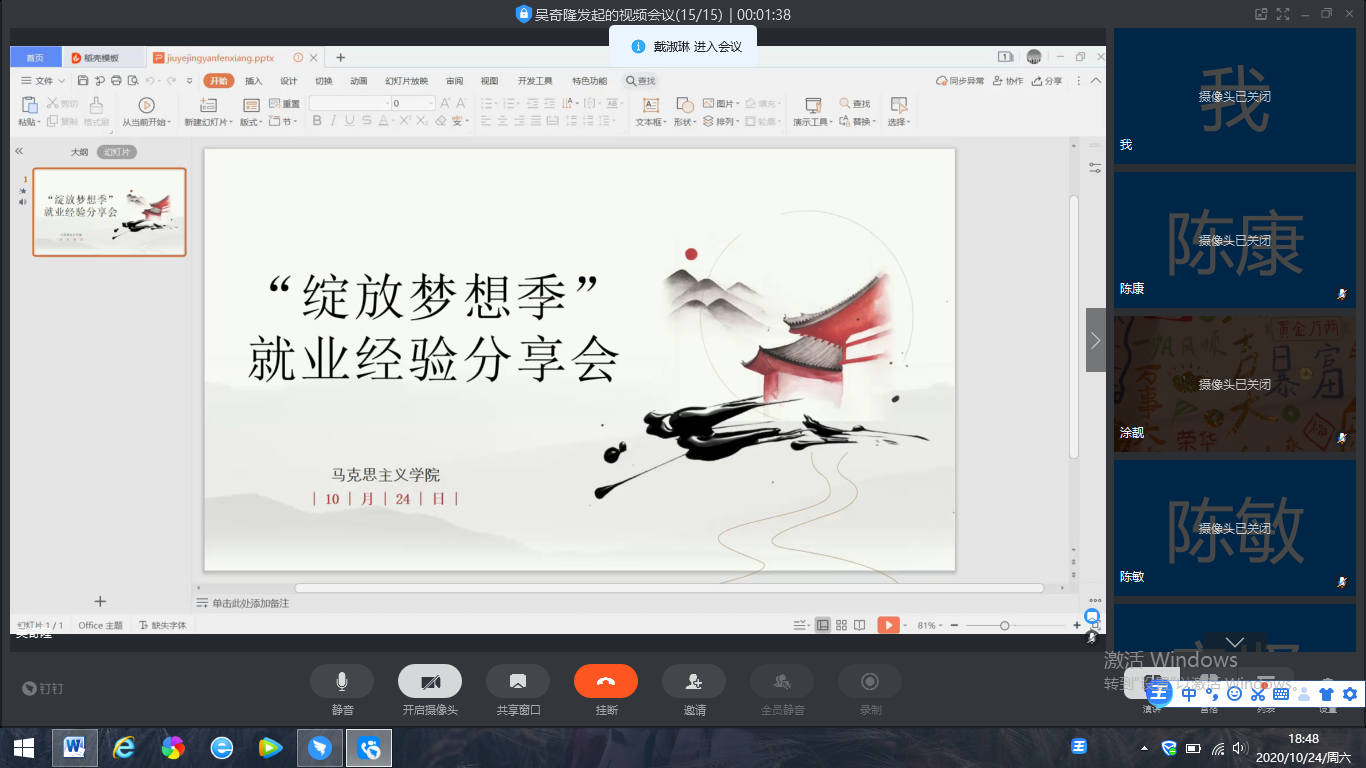Viewport: 1366px width, 768px height.
Task: Turn on camera via 开启摄像头
Action: [430, 681]
